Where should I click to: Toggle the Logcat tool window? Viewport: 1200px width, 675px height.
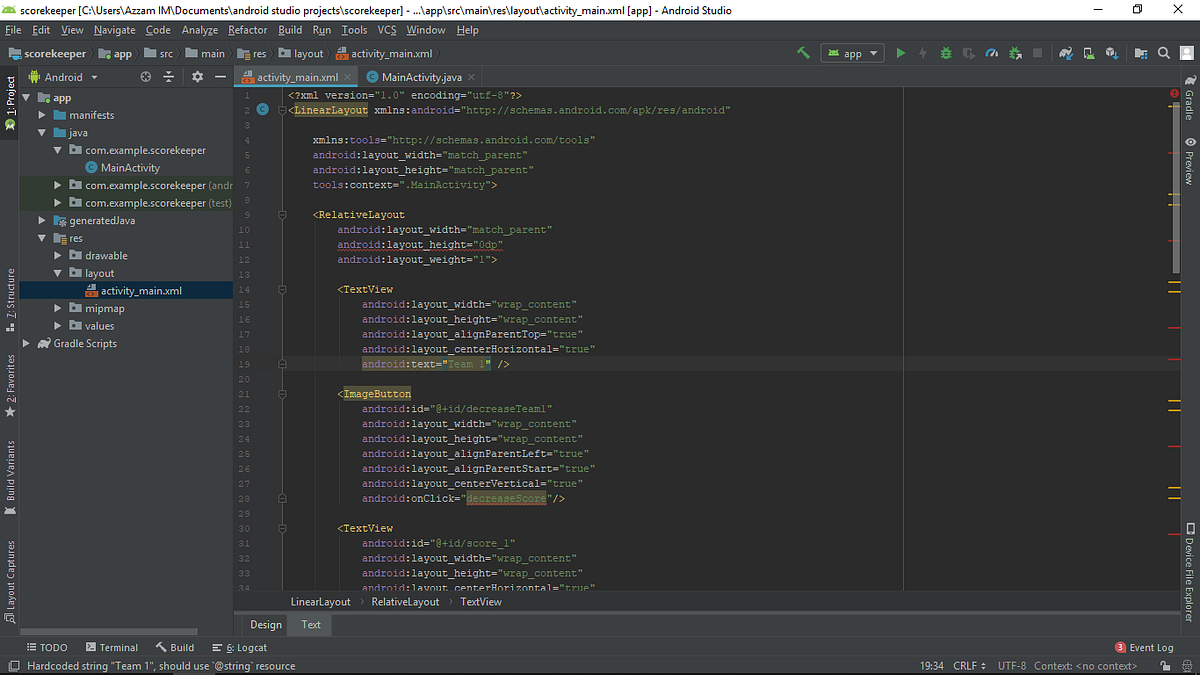[244, 647]
